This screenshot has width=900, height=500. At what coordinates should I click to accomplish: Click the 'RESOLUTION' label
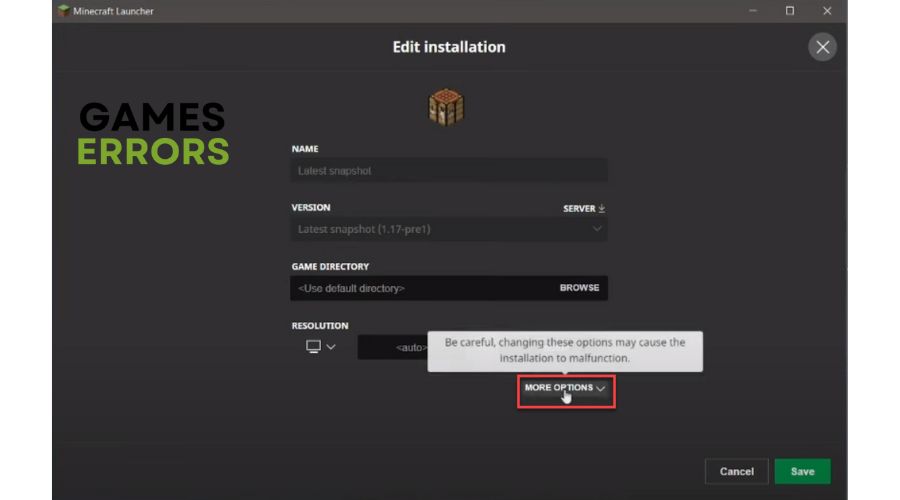tap(320, 325)
